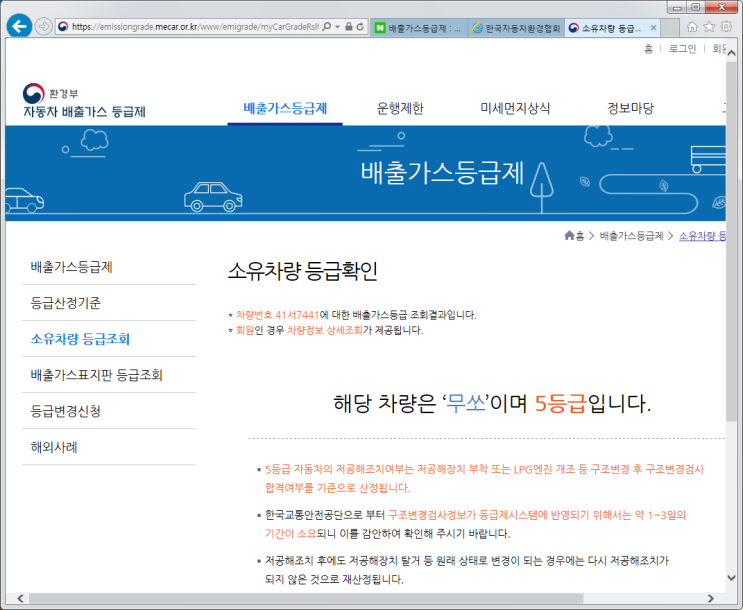The image size is (743, 610).
Task: Click the 배출가스등급제 breadcrumb
Action: (x=631, y=236)
